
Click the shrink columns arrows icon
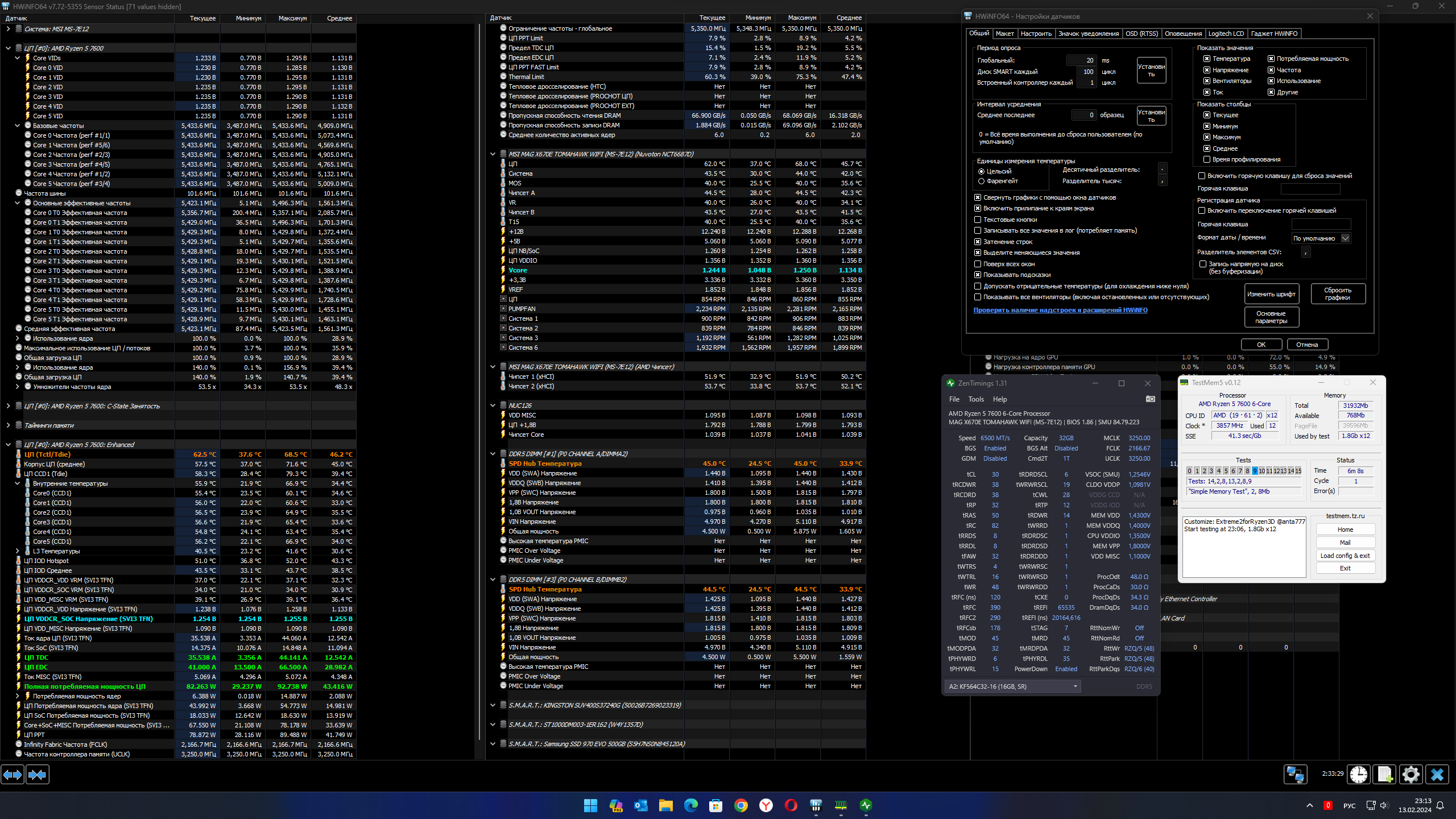tap(38, 774)
